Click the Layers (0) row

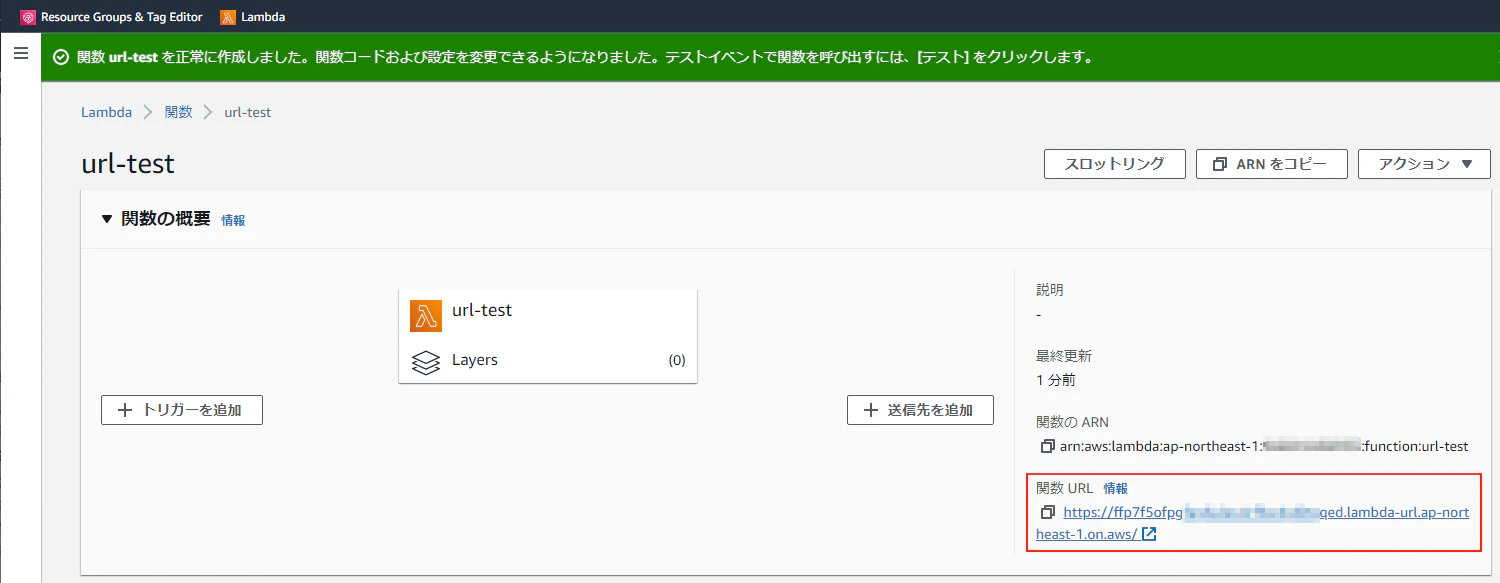548,360
